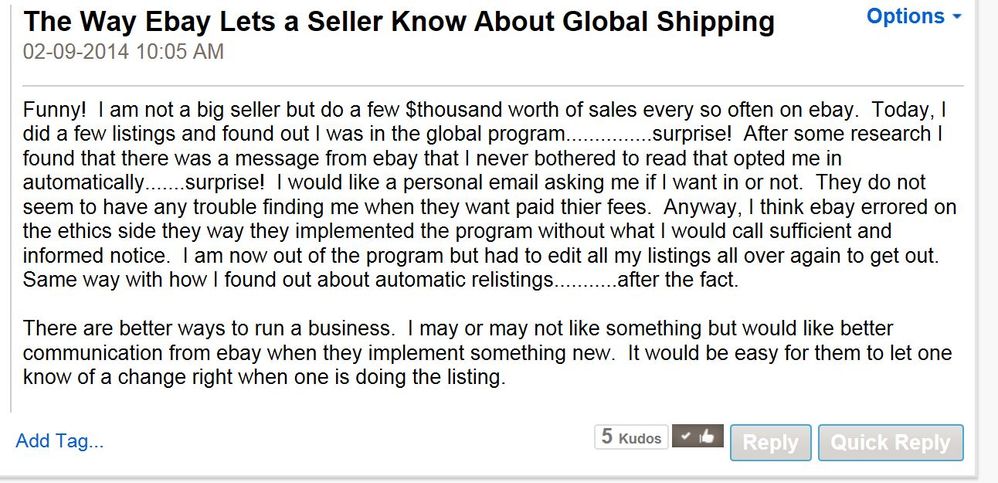The height and width of the screenshot is (483, 998).
Task: Click the 'know of a change' last line
Action: [264, 377]
